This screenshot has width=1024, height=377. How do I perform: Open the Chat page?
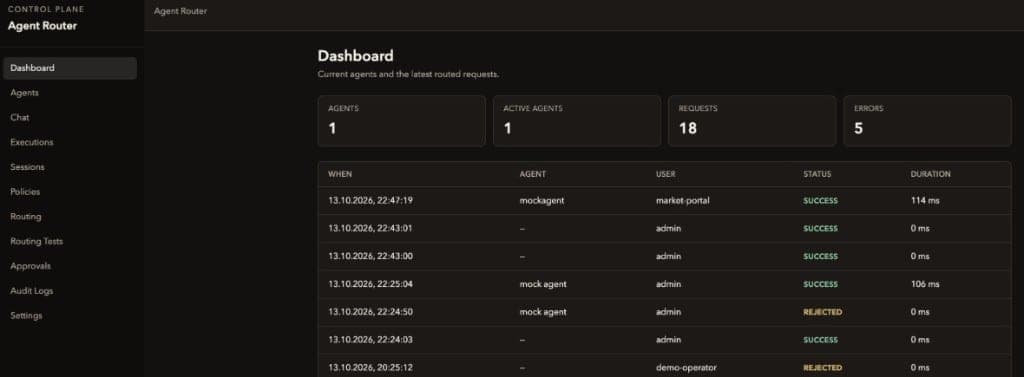[x=20, y=118]
